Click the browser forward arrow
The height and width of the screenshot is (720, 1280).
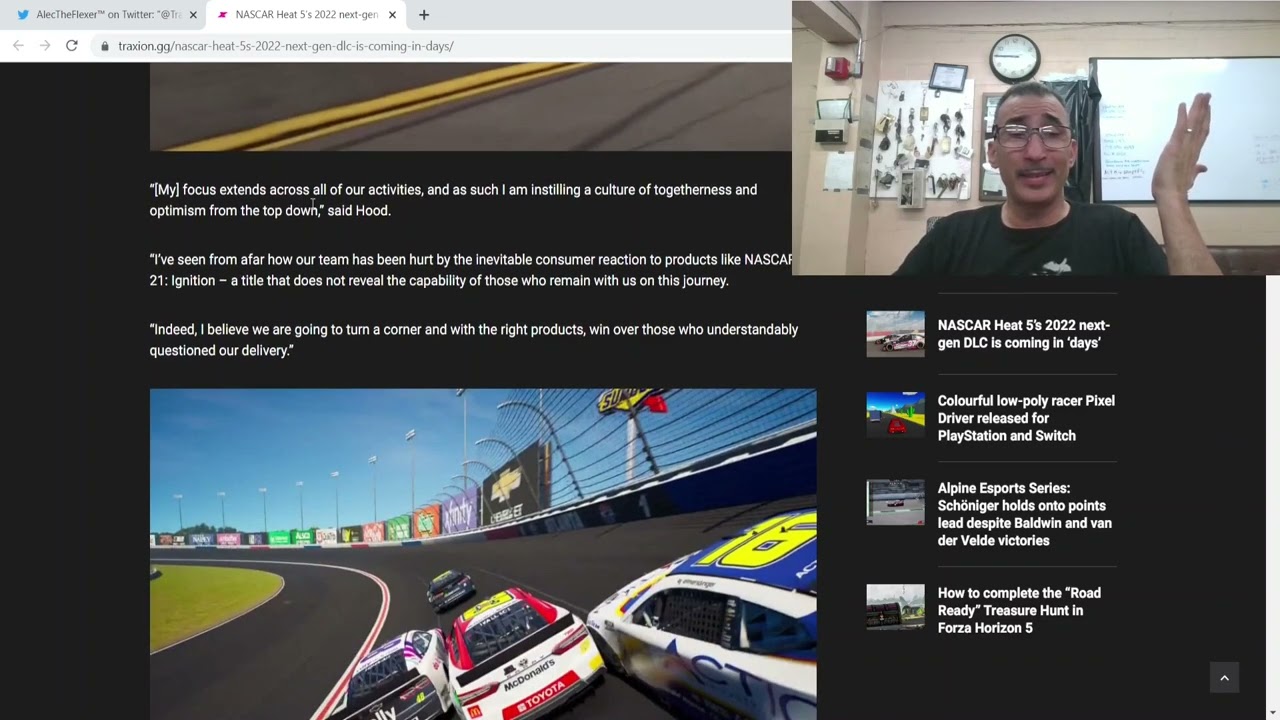tap(45, 46)
